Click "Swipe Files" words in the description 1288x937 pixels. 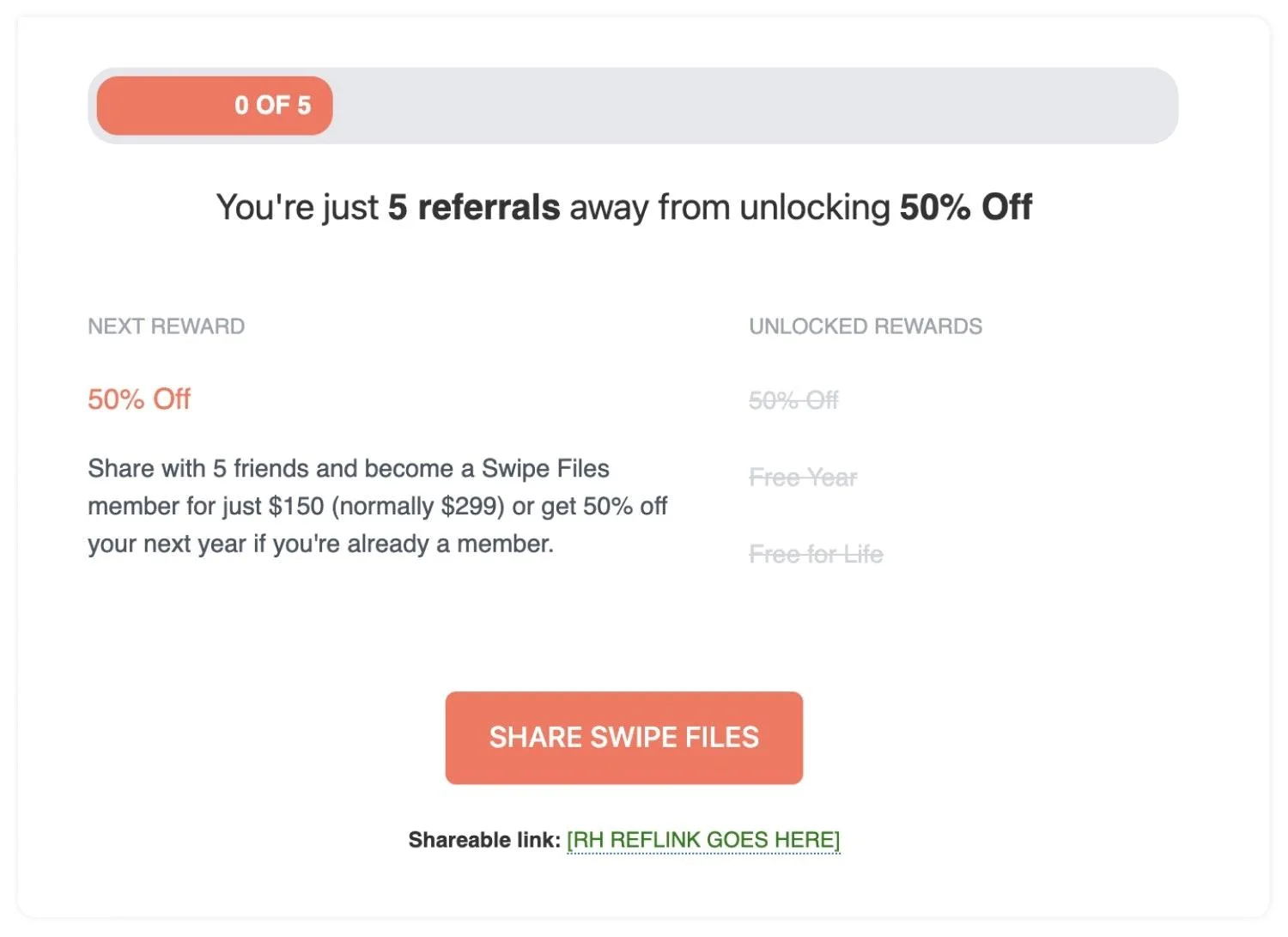tap(545, 469)
